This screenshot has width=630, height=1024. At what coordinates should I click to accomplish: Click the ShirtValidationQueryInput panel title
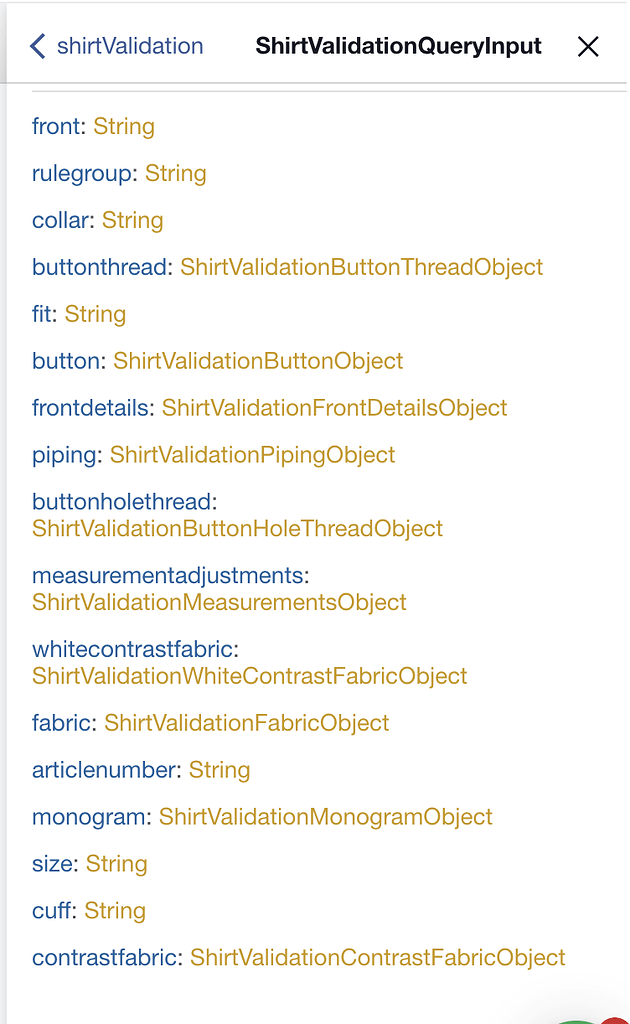coord(398,46)
